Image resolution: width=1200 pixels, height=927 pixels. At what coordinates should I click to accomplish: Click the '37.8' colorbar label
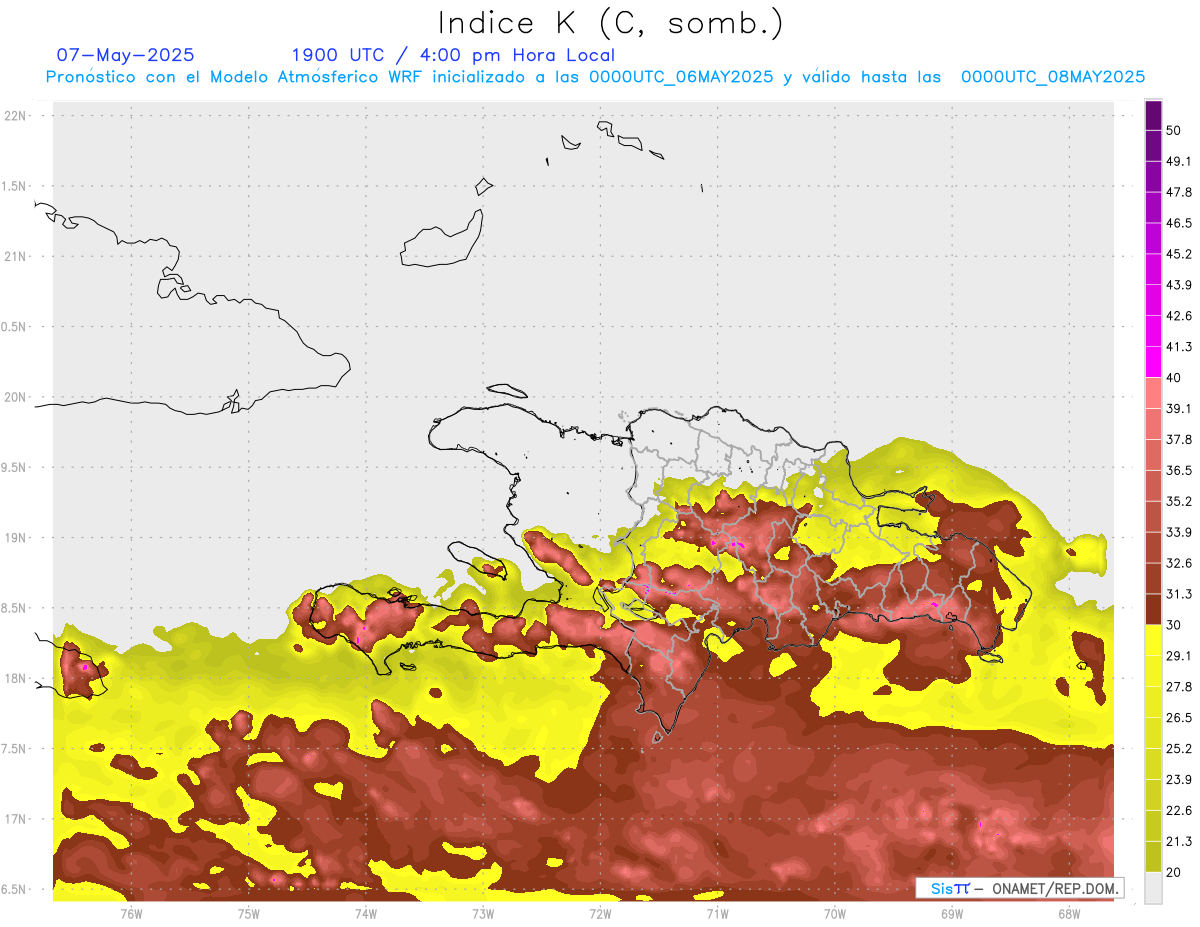coord(1179,439)
